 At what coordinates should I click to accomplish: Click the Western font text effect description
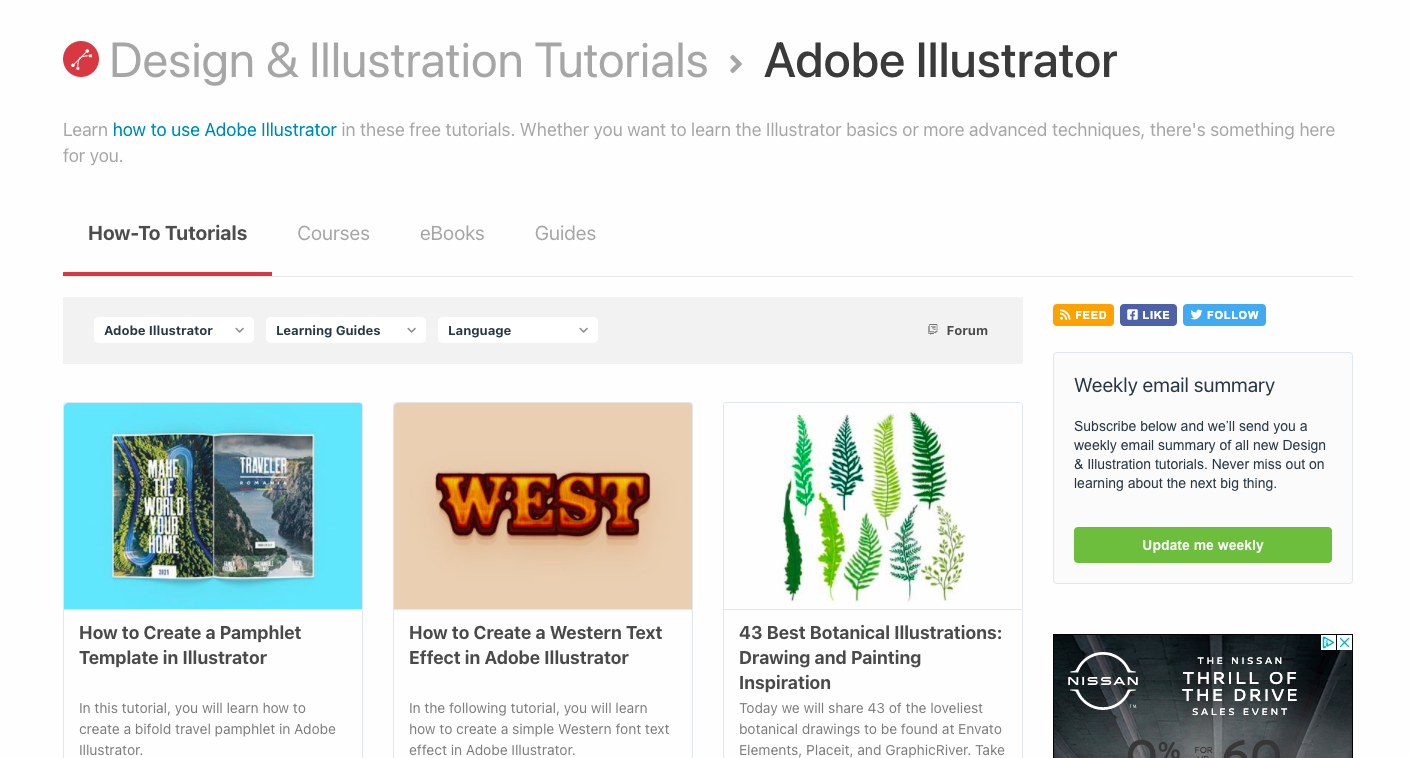click(539, 729)
